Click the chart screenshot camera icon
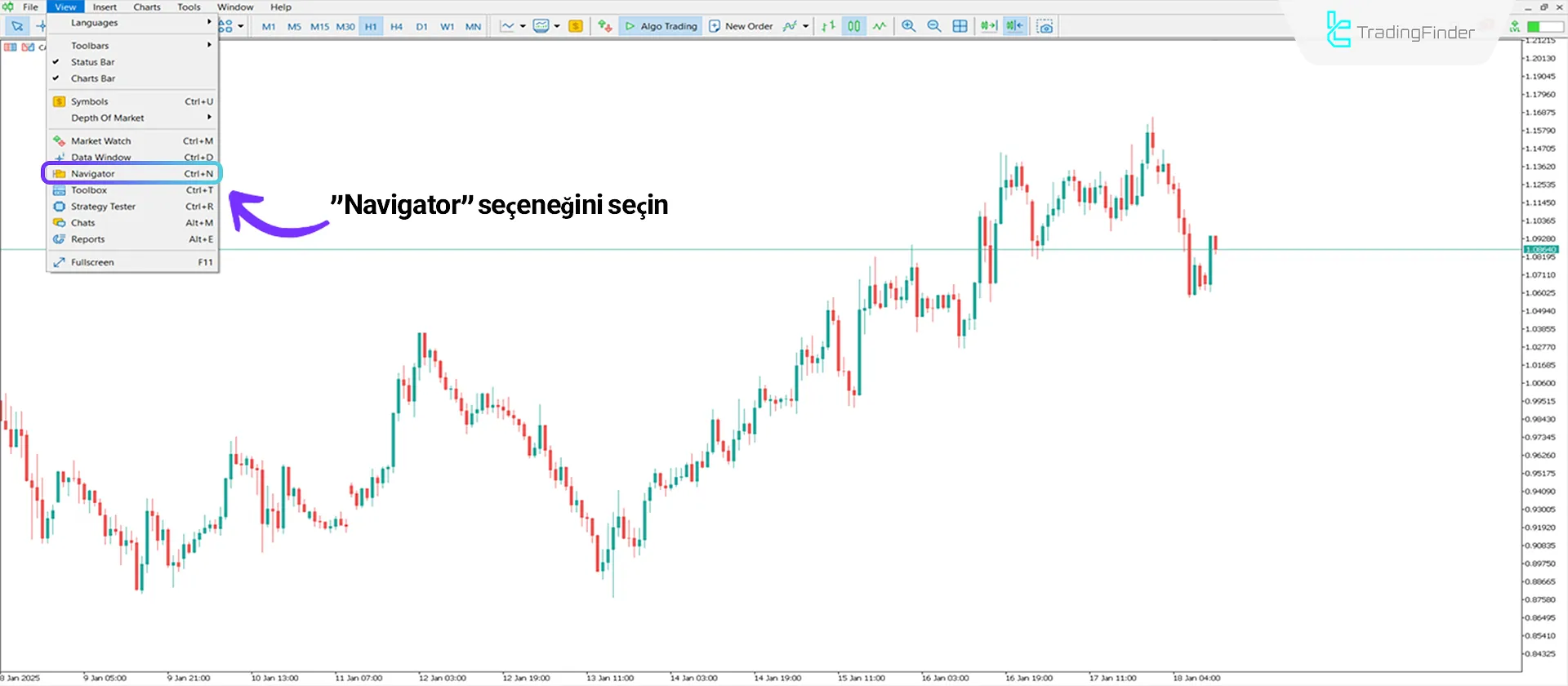Image resolution: width=1568 pixels, height=686 pixels. coord(1045,26)
